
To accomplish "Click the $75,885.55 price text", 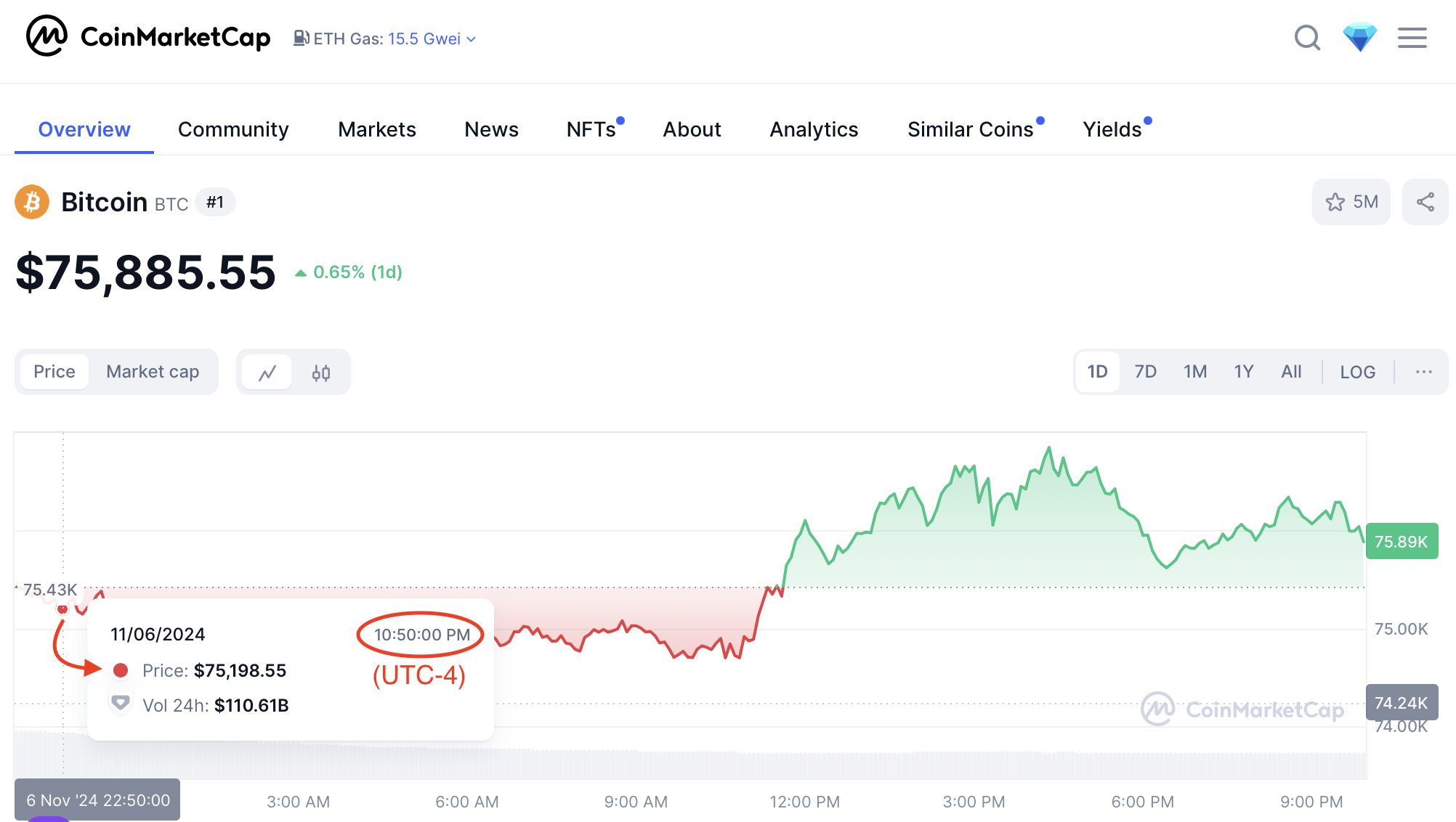I will (145, 273).
